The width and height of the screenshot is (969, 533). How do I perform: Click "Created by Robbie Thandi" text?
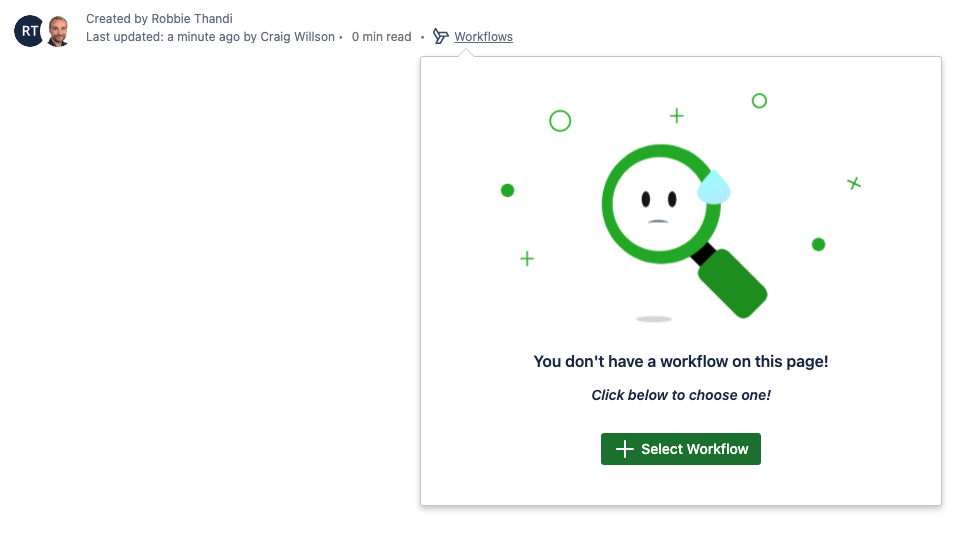pos(159,19)
